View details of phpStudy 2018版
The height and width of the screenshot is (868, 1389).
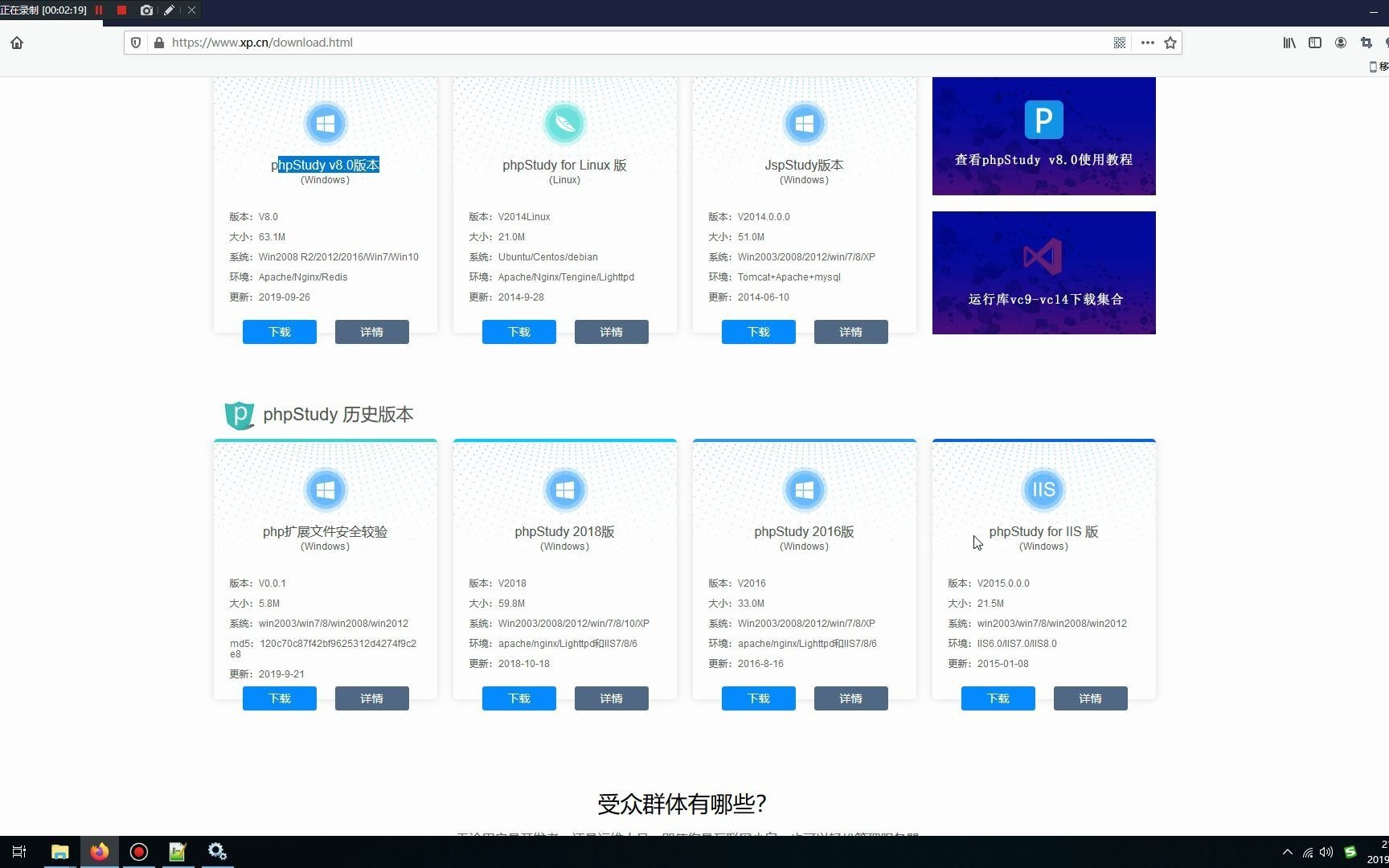click(612, 698)
